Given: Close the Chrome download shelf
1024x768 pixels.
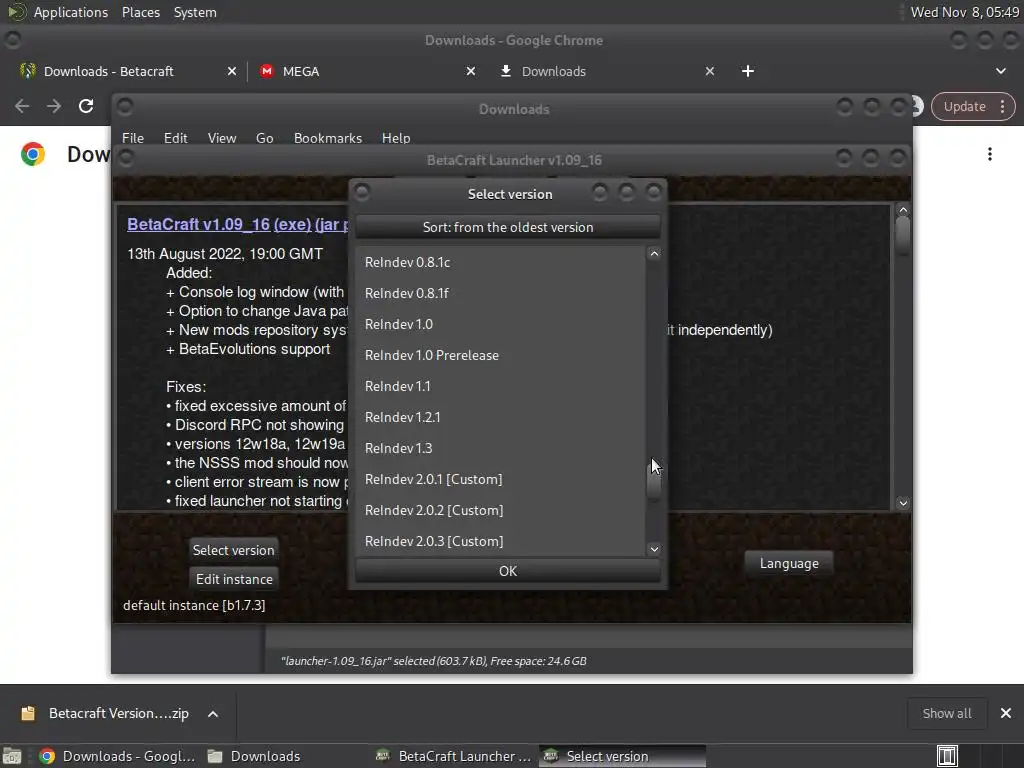Looking at the screenshot, I should pos(1006,713).
